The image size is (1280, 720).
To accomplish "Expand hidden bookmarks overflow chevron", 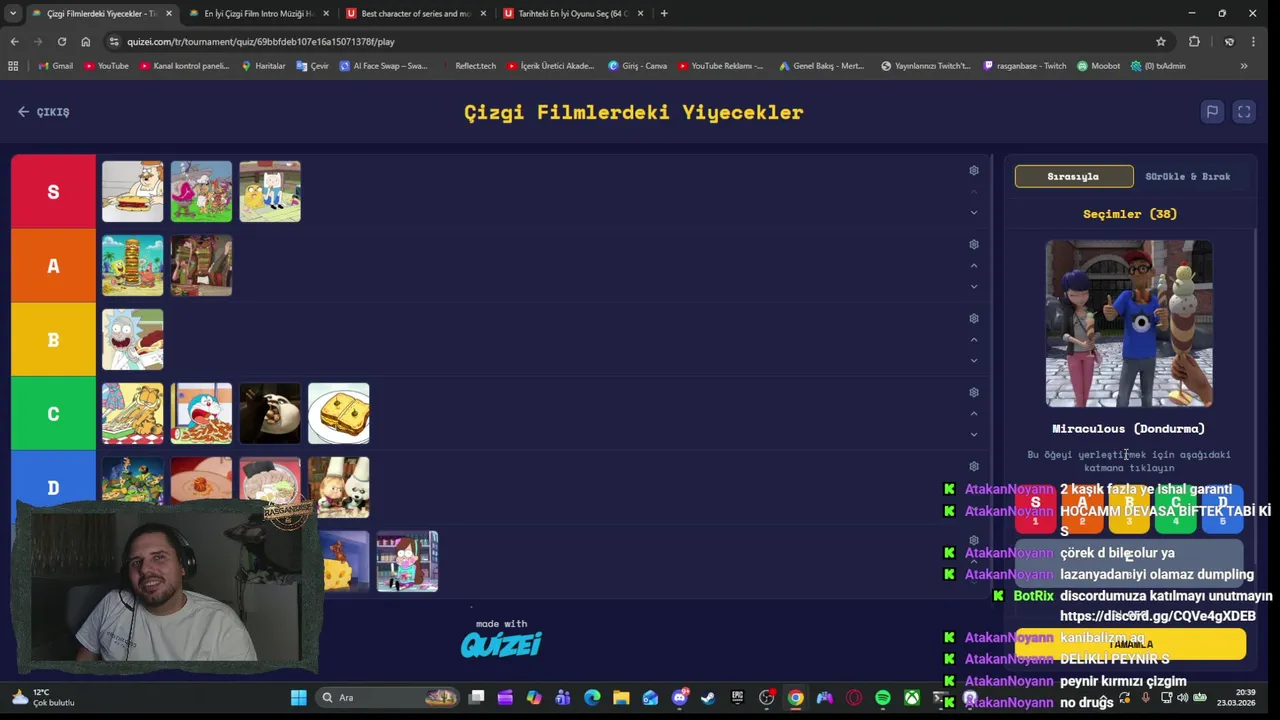I will pos(1244,66).
